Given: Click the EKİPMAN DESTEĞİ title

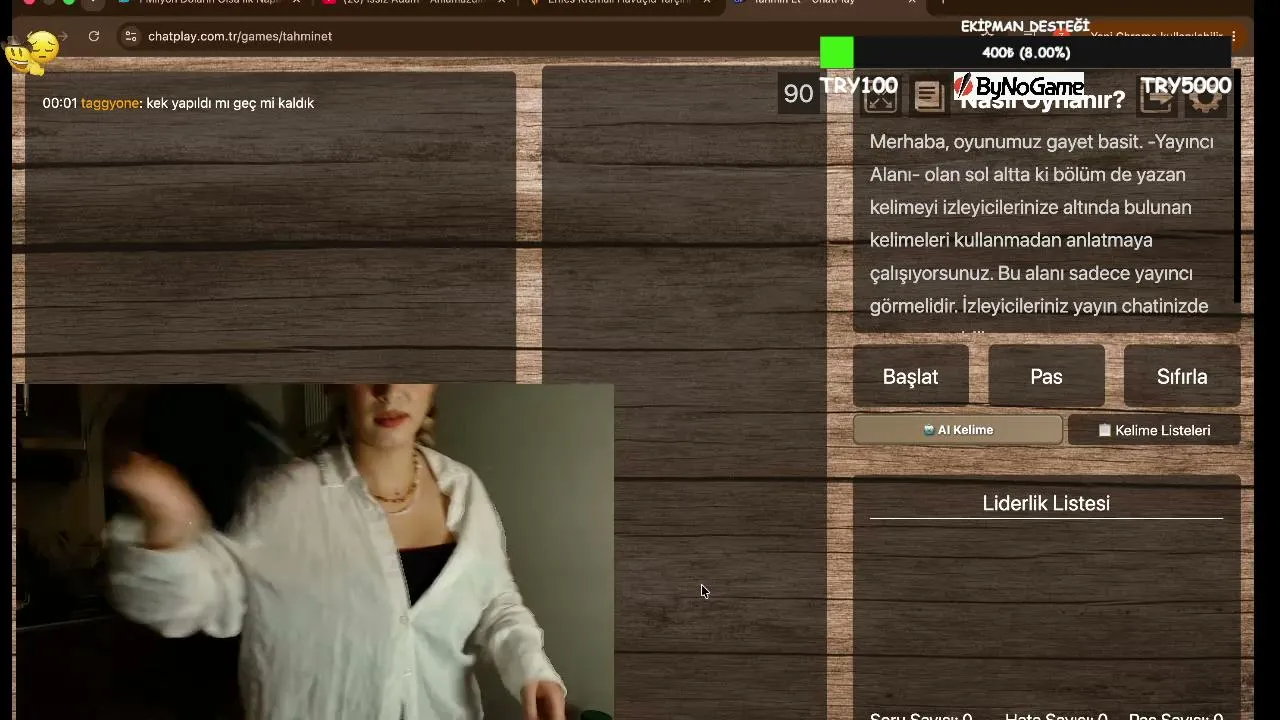Looking at the screenshot, I should 1025,26.
